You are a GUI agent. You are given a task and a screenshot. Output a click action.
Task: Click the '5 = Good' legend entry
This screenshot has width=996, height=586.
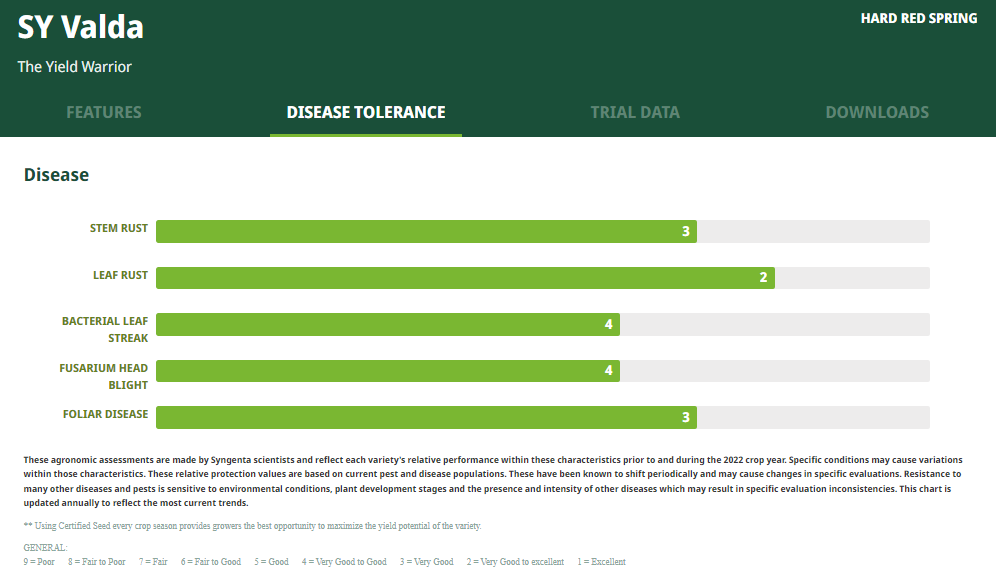point(271,562)
